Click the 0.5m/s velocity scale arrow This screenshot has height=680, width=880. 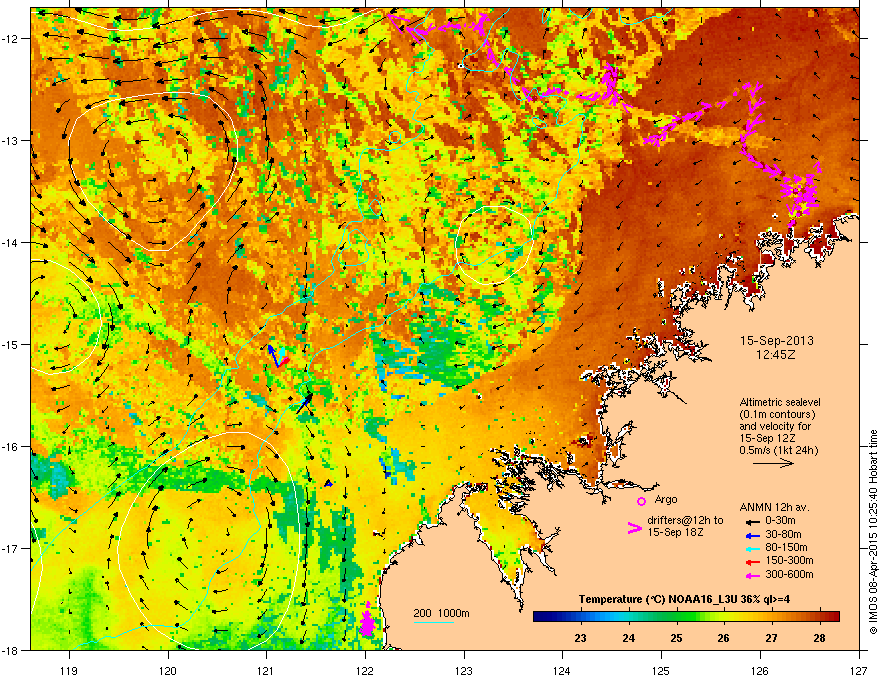773,463
